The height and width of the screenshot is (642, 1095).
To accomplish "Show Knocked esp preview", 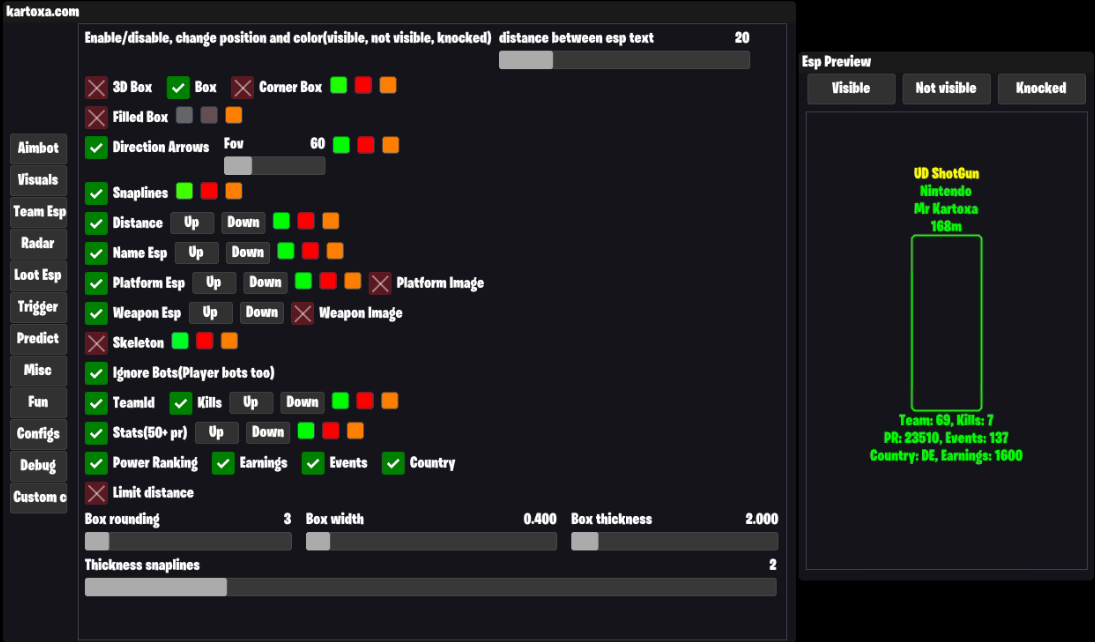I will [x=1041, y=88].
